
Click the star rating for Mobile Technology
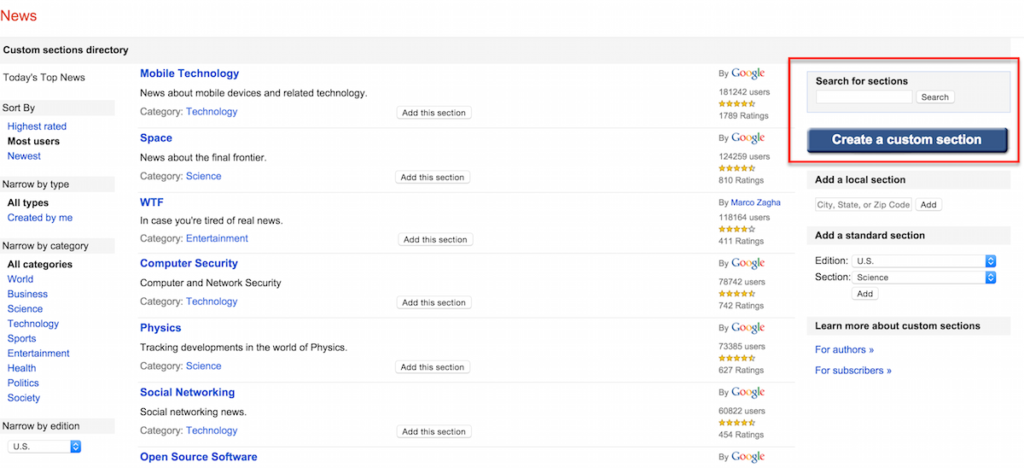tap(737, 104)
